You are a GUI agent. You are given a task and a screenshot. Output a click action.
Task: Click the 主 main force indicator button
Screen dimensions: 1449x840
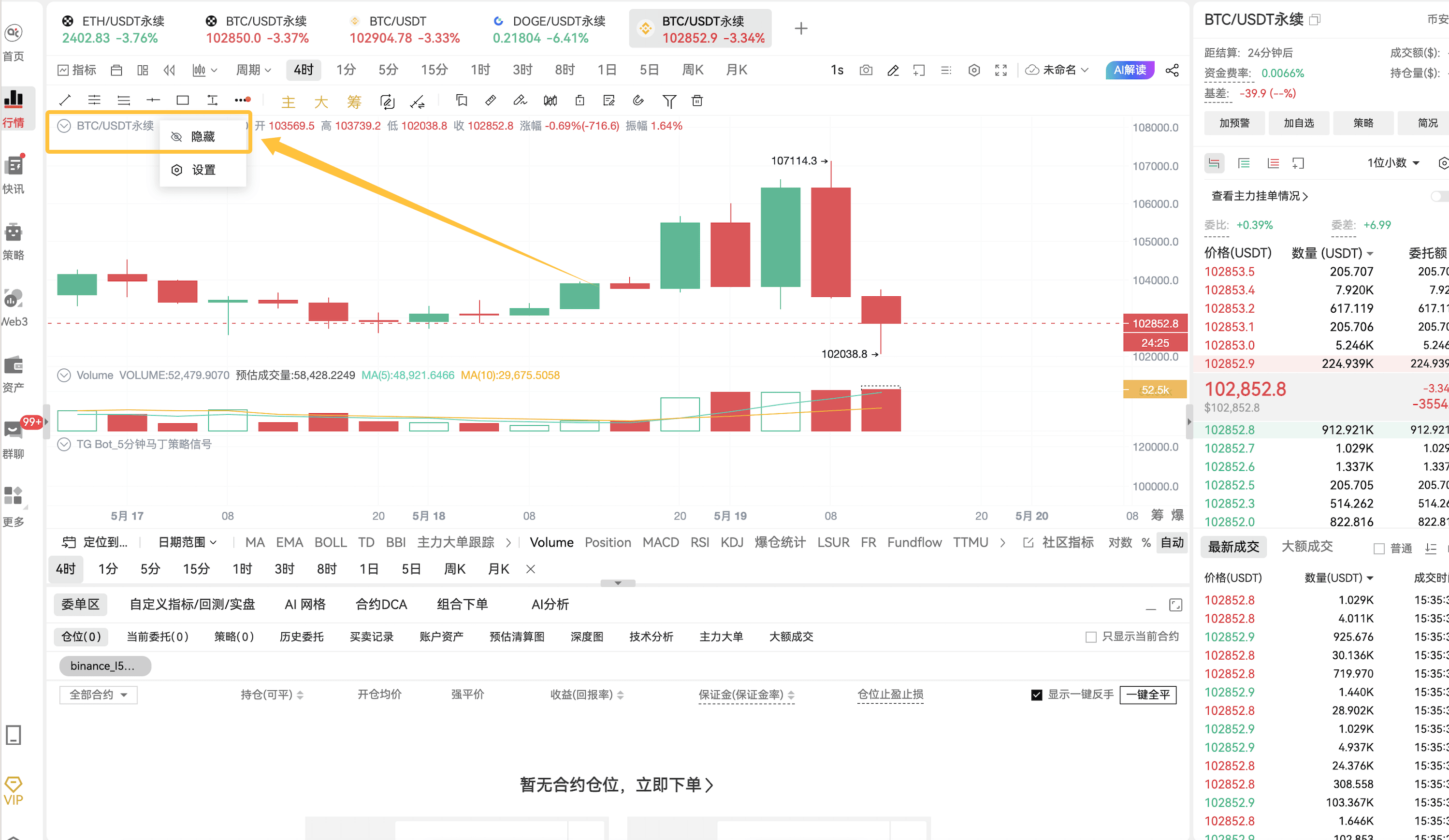[288, 102]
